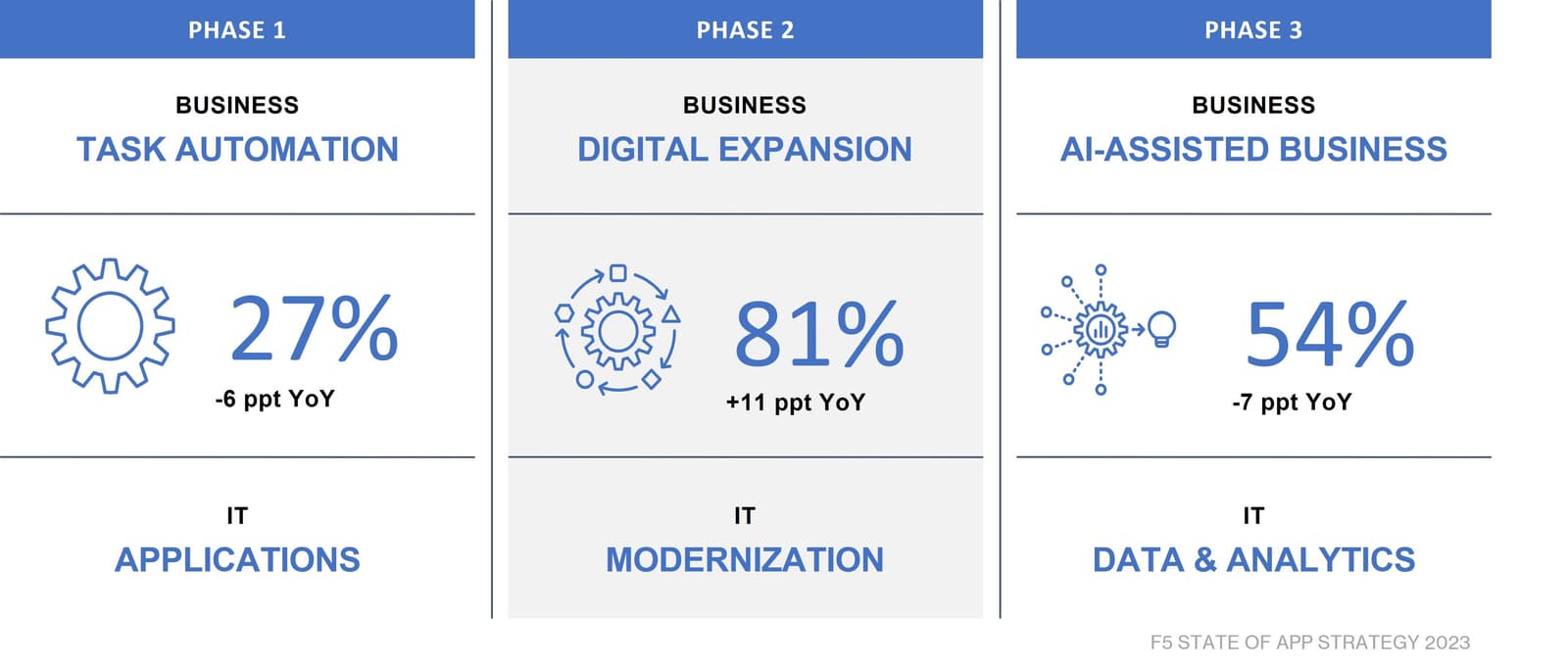Open the Phase 3 header tab
The width and height of the screenshot is (1568, 665).
[1253, 29]
